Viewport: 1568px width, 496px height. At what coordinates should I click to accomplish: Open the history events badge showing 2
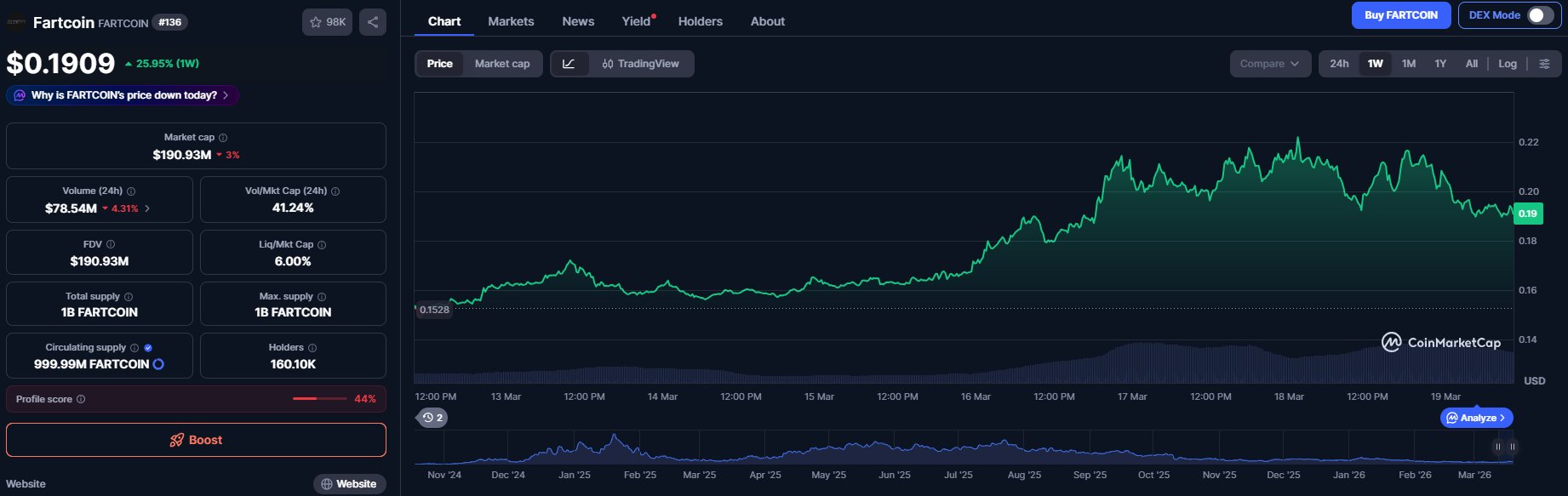pyautogui.click(x=432, y=418)
